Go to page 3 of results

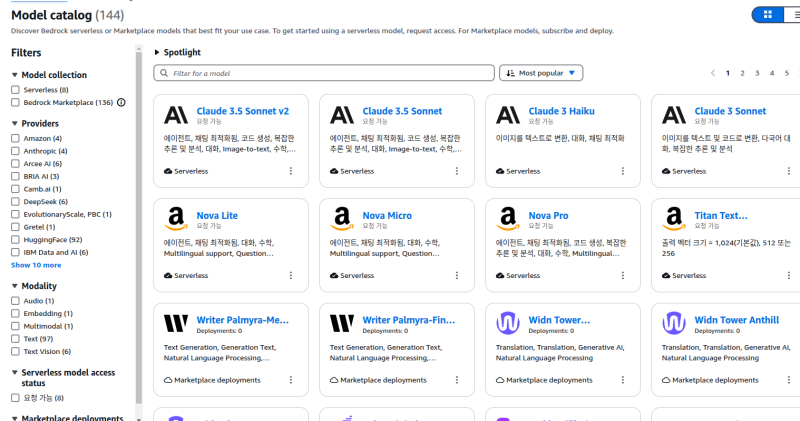(757, 73)
